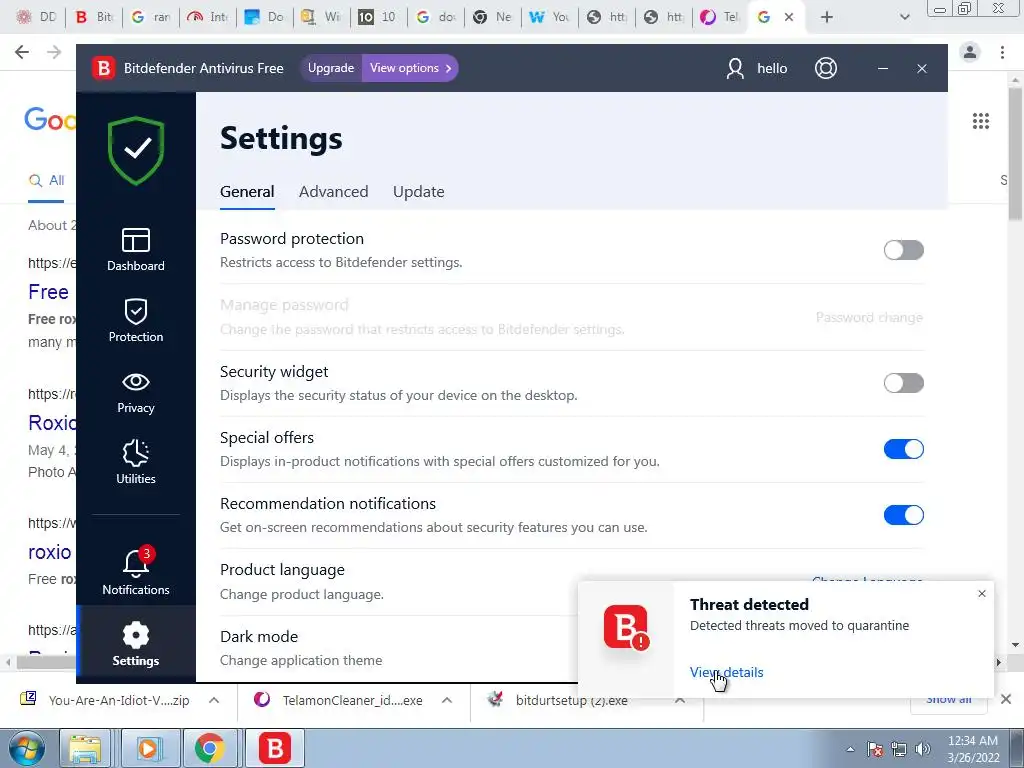Select the Wikipedia W browser tab
Screen dimensions: 1024x768
[x=550, y=17]
